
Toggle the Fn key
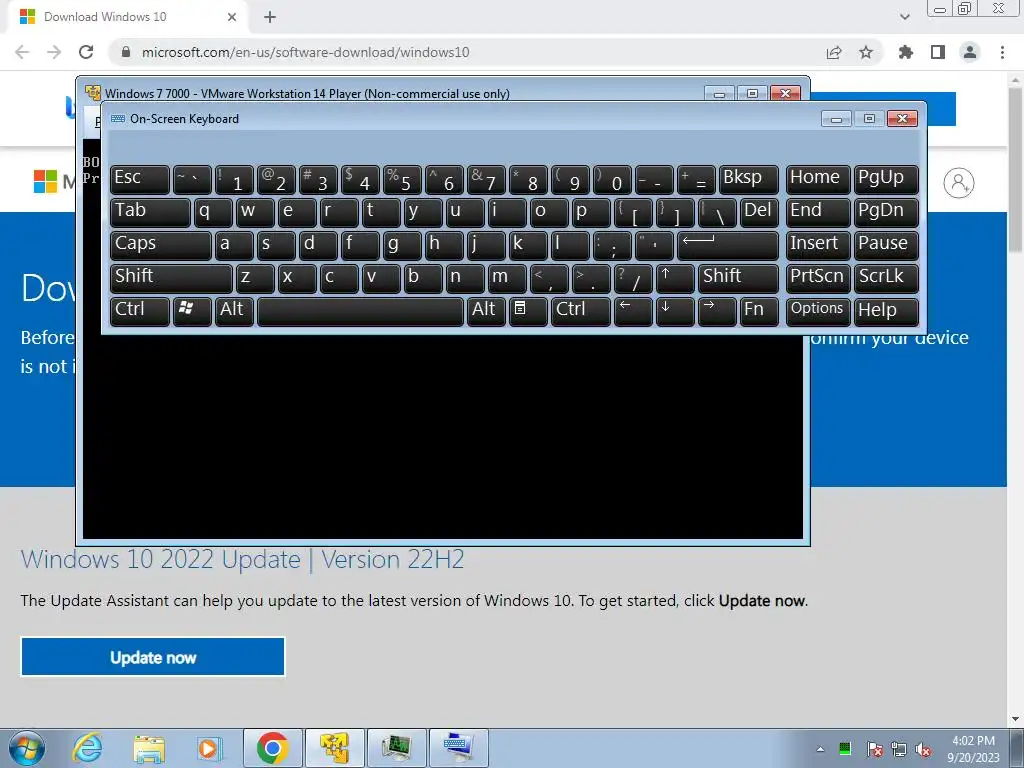tap(759, 310)
